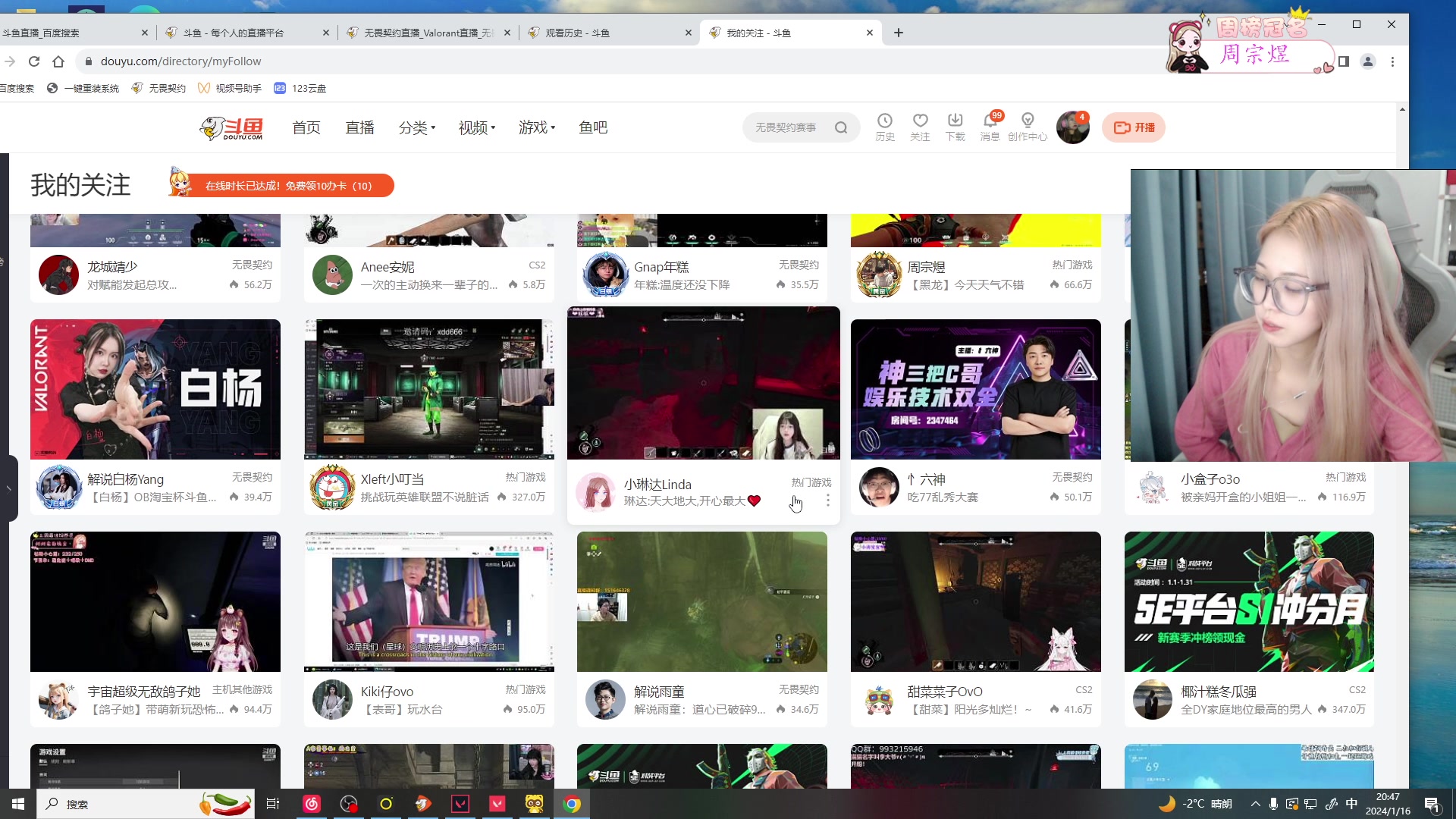Open 123云盘 bookmark
This screenshot has height=819, width=1456.
300,88
